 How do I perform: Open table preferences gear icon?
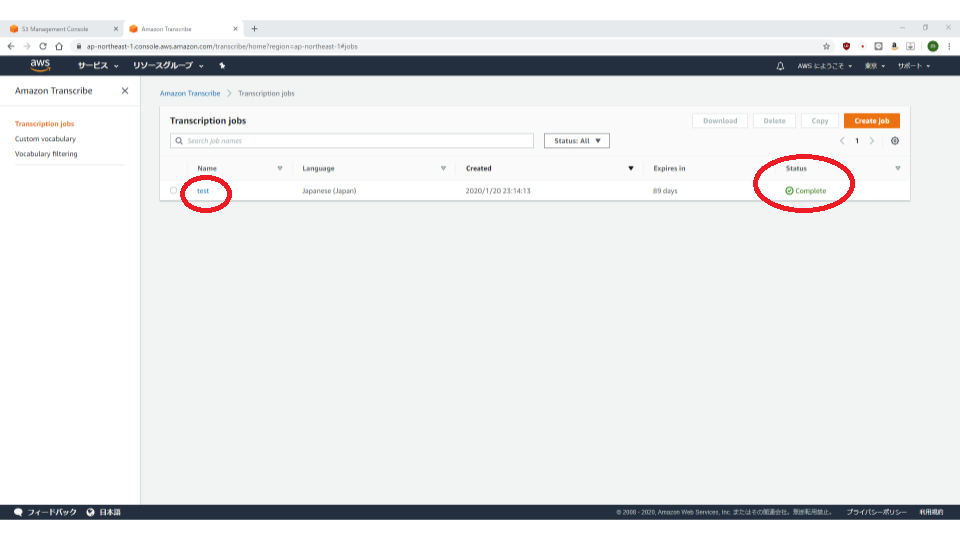(x=894, y=141)
